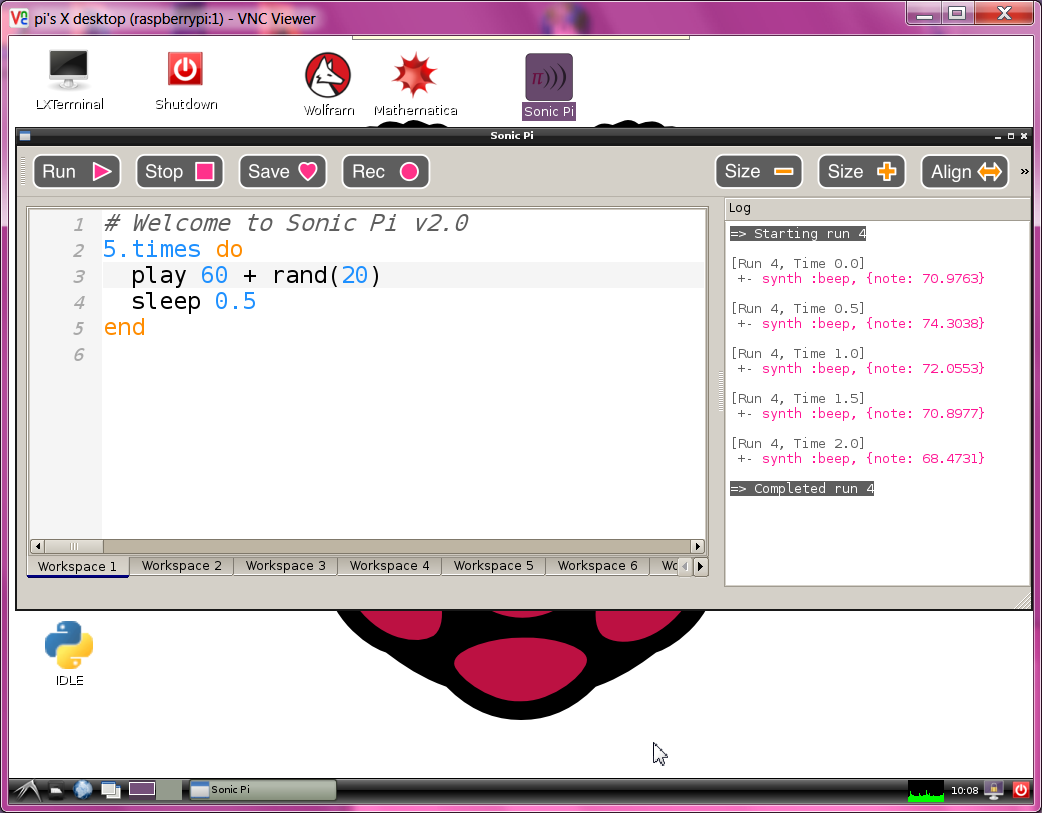Click the editor horizontal scrollbar right arrow
Screen dimensions: 1042x813
pos(697,547)
